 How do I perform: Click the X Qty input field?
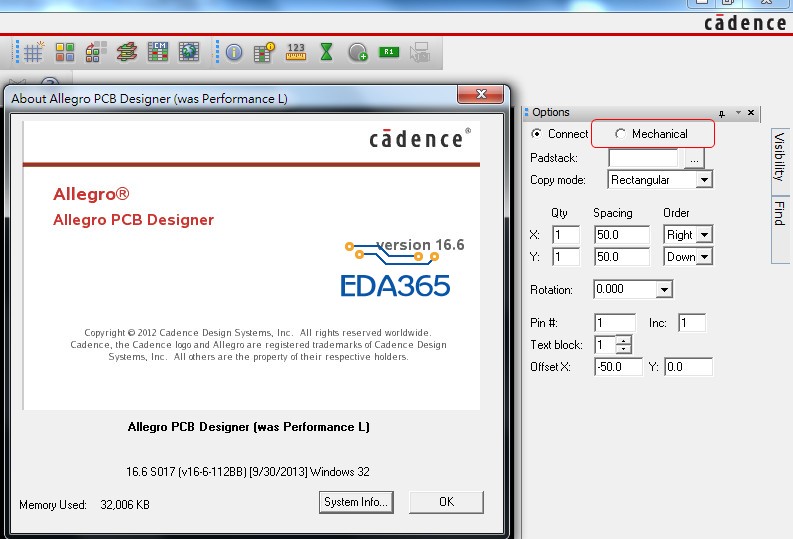(565, 235)
